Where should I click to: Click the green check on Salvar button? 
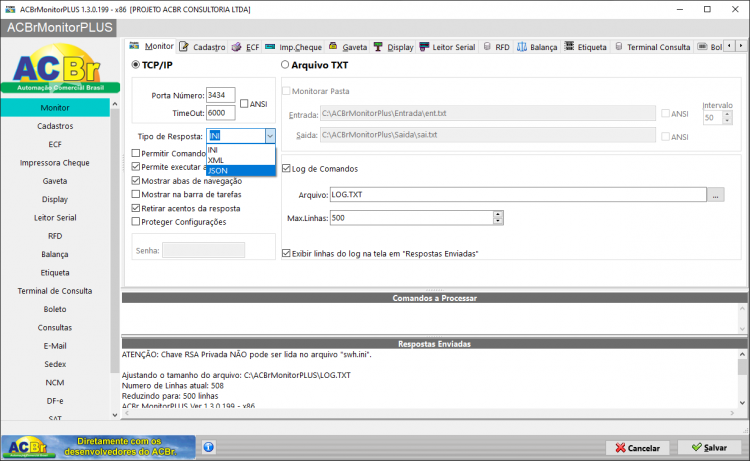(697, 447)
